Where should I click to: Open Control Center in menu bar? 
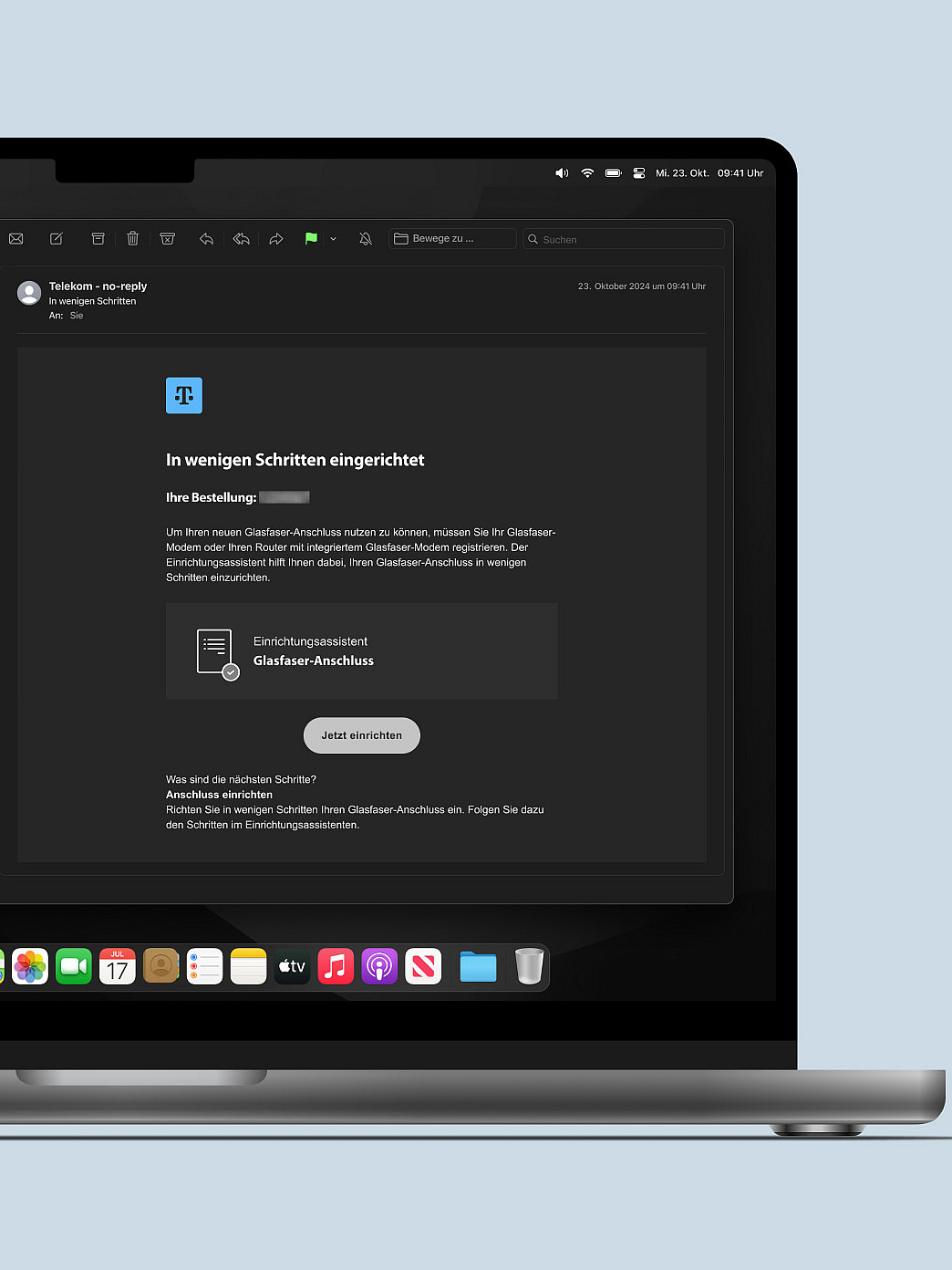coord(638,173)
